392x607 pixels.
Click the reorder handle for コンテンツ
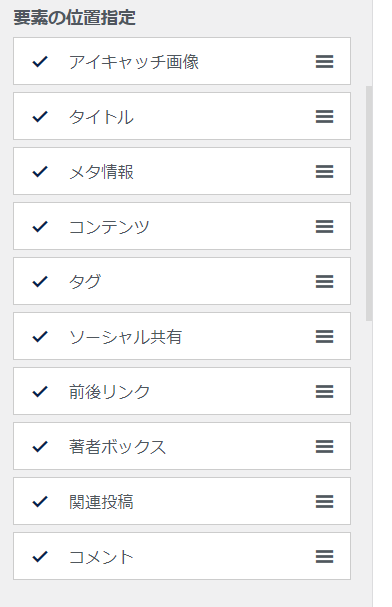324,226
